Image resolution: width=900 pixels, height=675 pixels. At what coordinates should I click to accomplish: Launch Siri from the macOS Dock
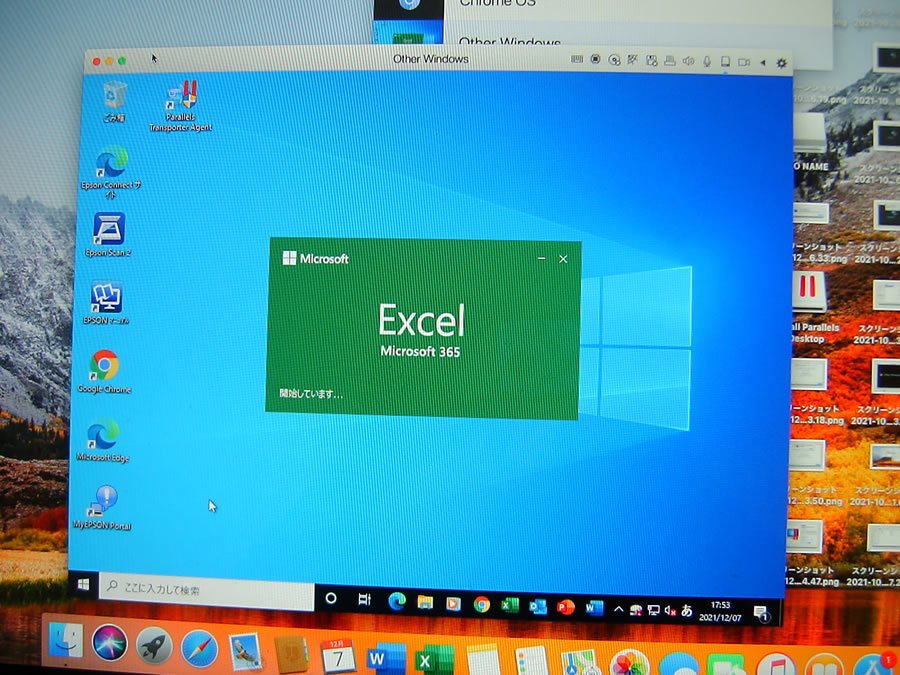click(x=110, y=643)
